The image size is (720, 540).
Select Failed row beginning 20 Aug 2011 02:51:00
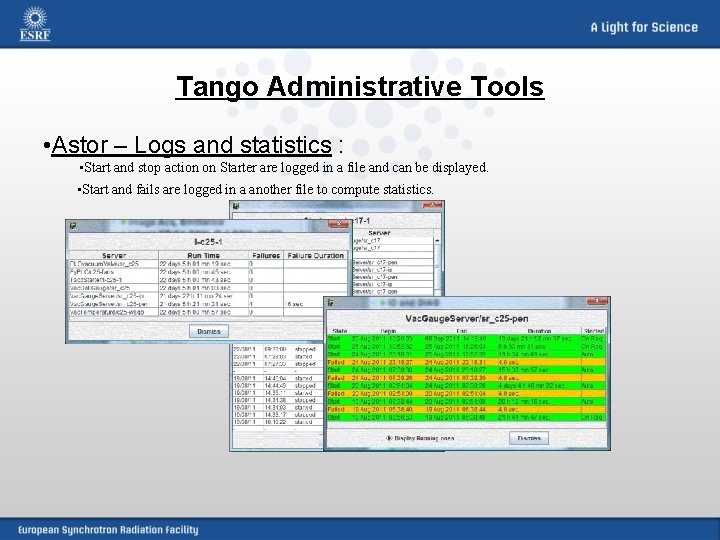[467, 394]
